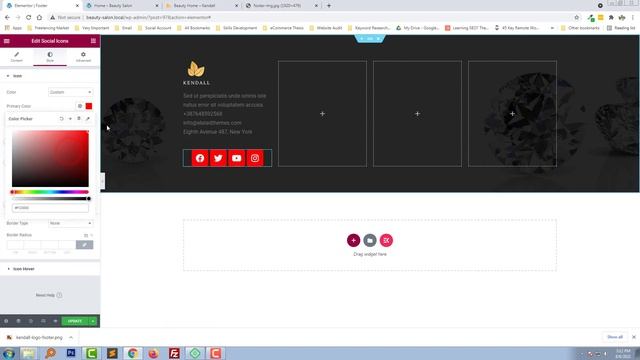Add widget in the fourth footer column
The image size is (640, 360).
[x=512, y=114]
